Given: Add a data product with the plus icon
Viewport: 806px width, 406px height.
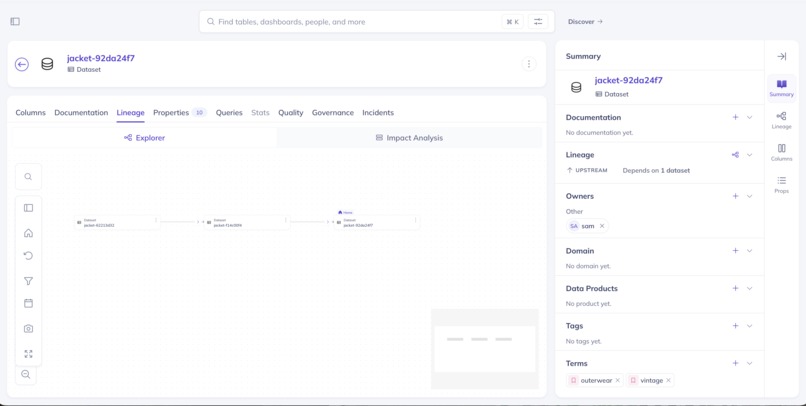Looking at the screenshot, I should [x=735, y=288].
